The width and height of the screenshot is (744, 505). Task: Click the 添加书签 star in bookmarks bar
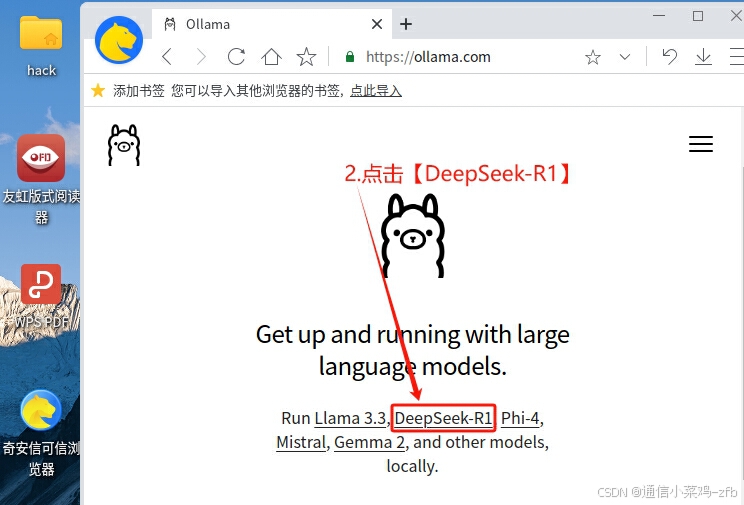(98, 90)
